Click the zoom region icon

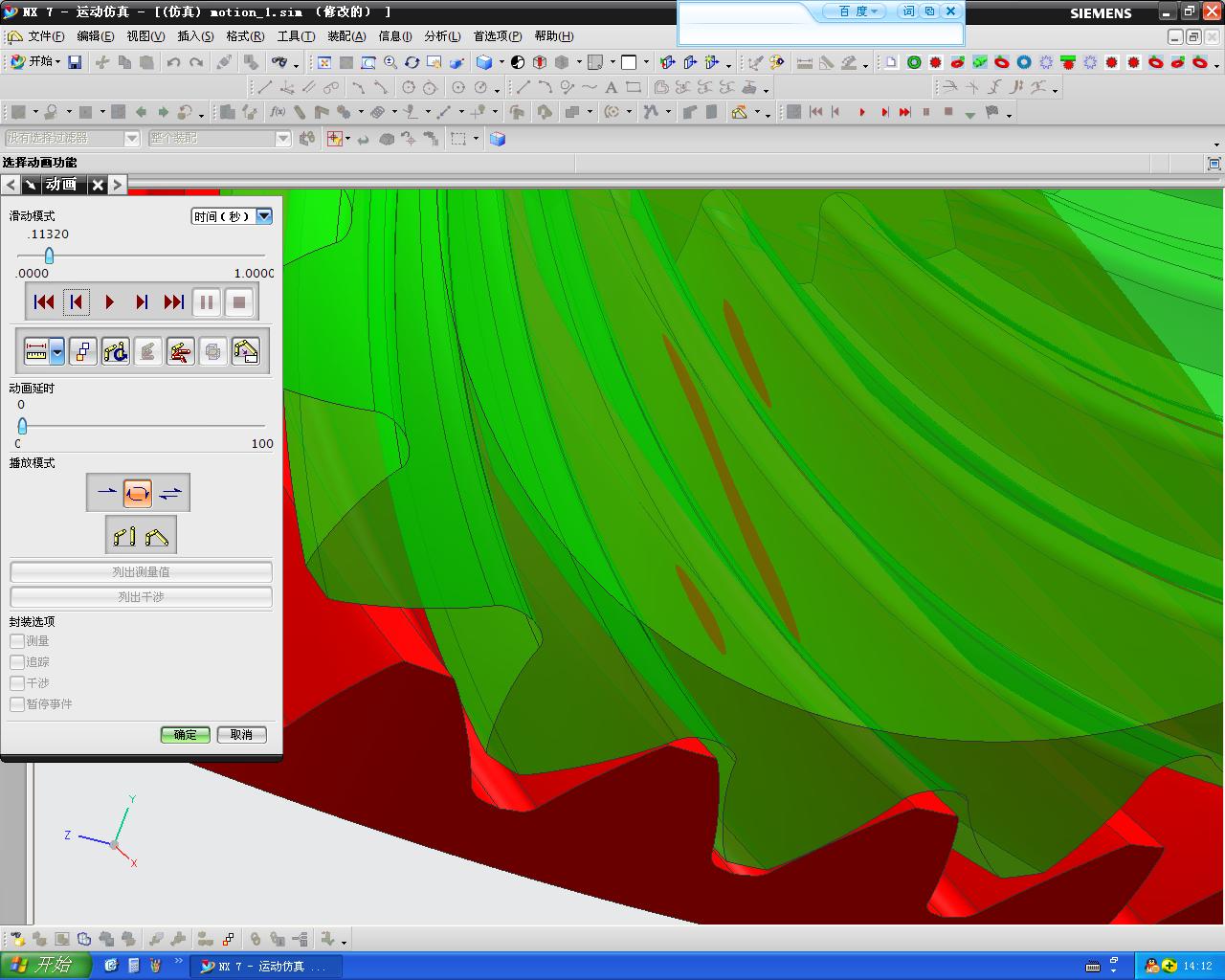pyautogui.click(x=368, y=62)
